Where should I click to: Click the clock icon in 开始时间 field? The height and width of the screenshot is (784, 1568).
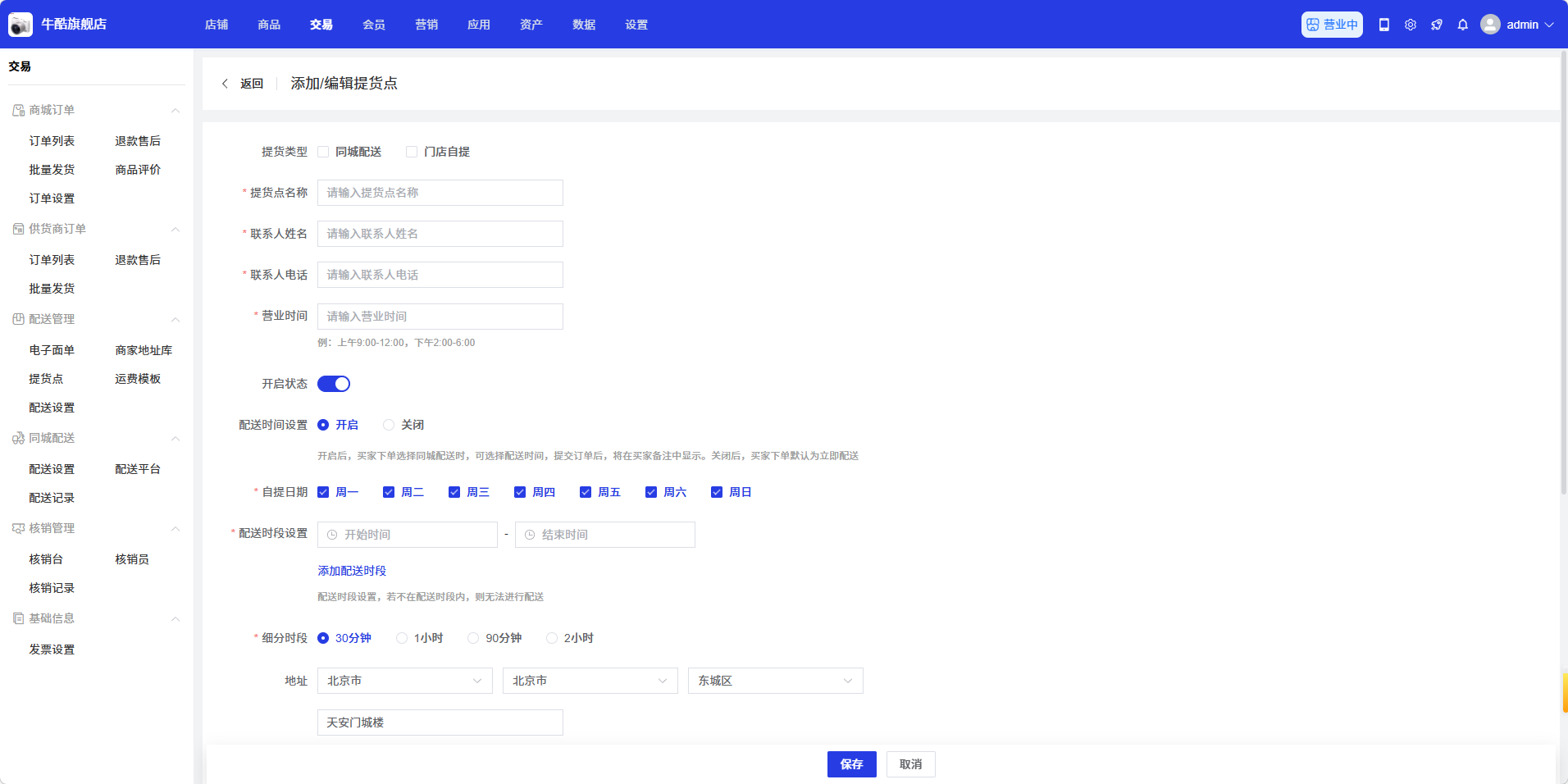coord(332,535)
